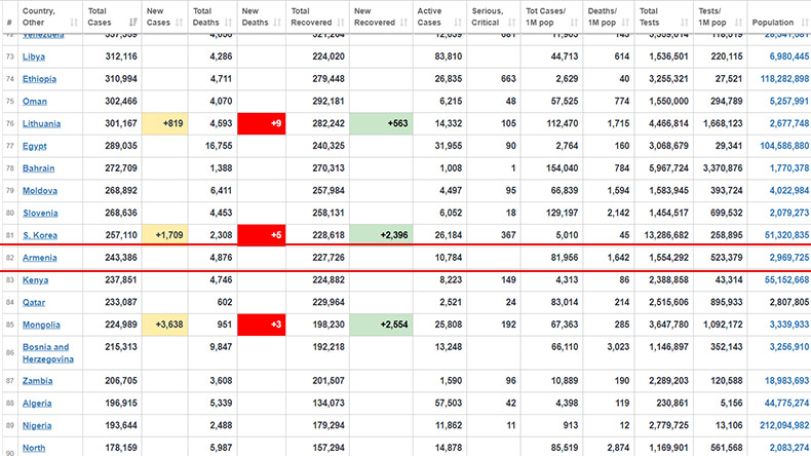Open Bahrain population link 1,770,378
The width and height of the screenshot is (811, 456).
point(789,168)
